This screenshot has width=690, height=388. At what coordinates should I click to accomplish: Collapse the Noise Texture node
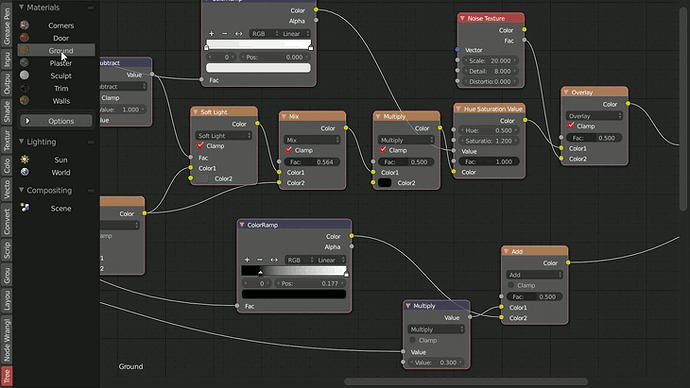462,18
